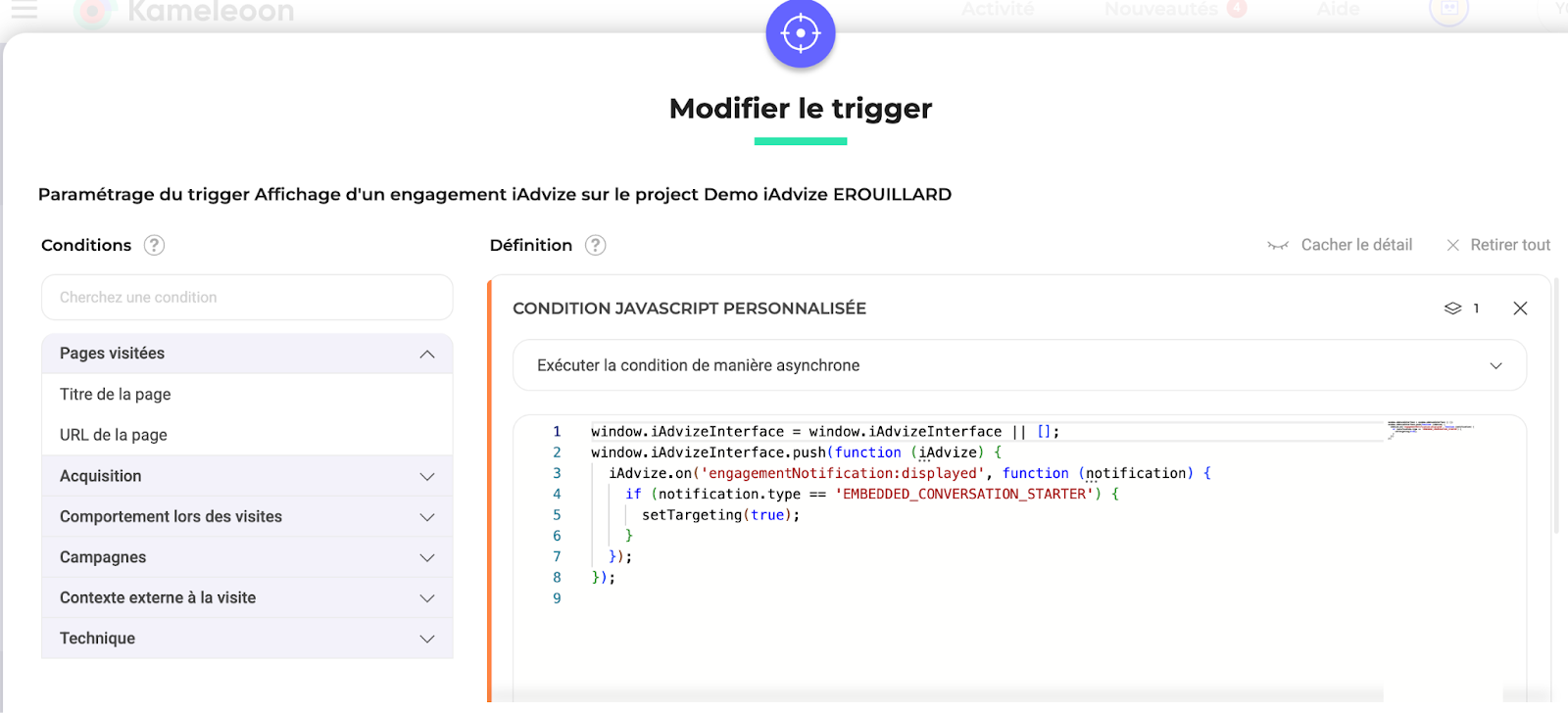This screenshot has height=713, width=1568.
Task: Click the Cacher le détail eye icon
Action: pos(1278,245)
